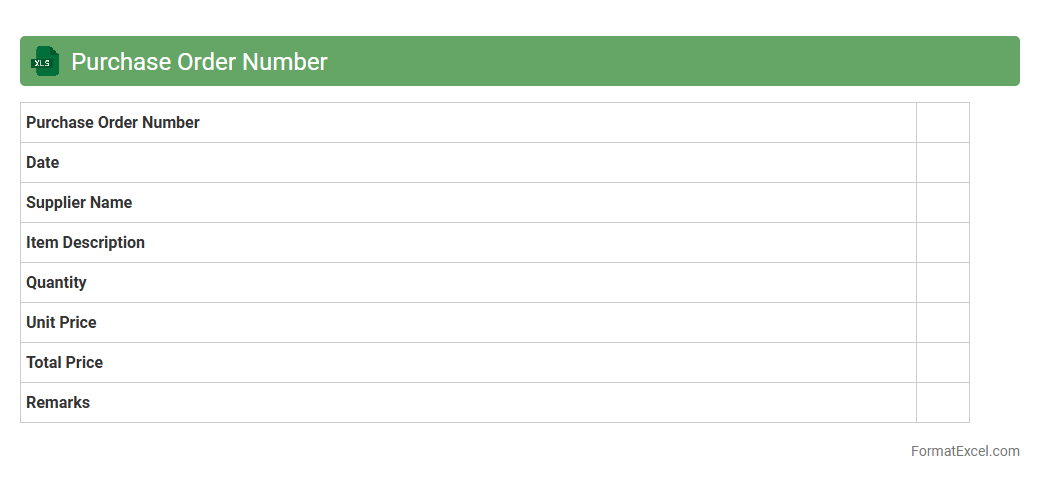Viewport: 1040px width, 480px height.
Task: Click the empty value cell beside Supplier Name
Action: (x=942, y=202)
